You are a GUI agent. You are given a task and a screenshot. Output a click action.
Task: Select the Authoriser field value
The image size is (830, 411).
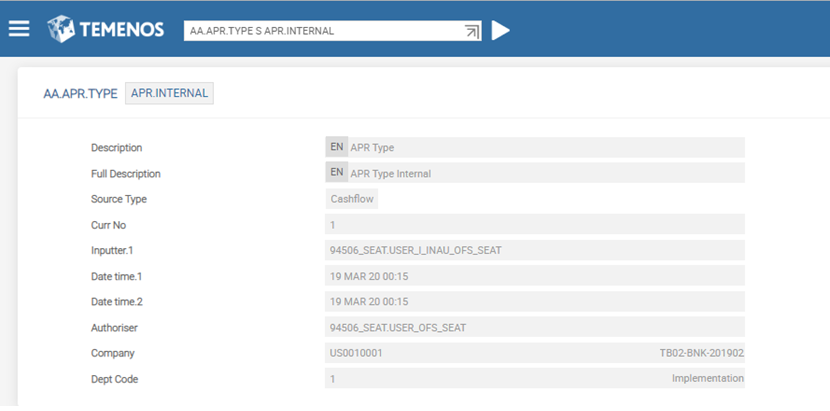tap(398, 327)
